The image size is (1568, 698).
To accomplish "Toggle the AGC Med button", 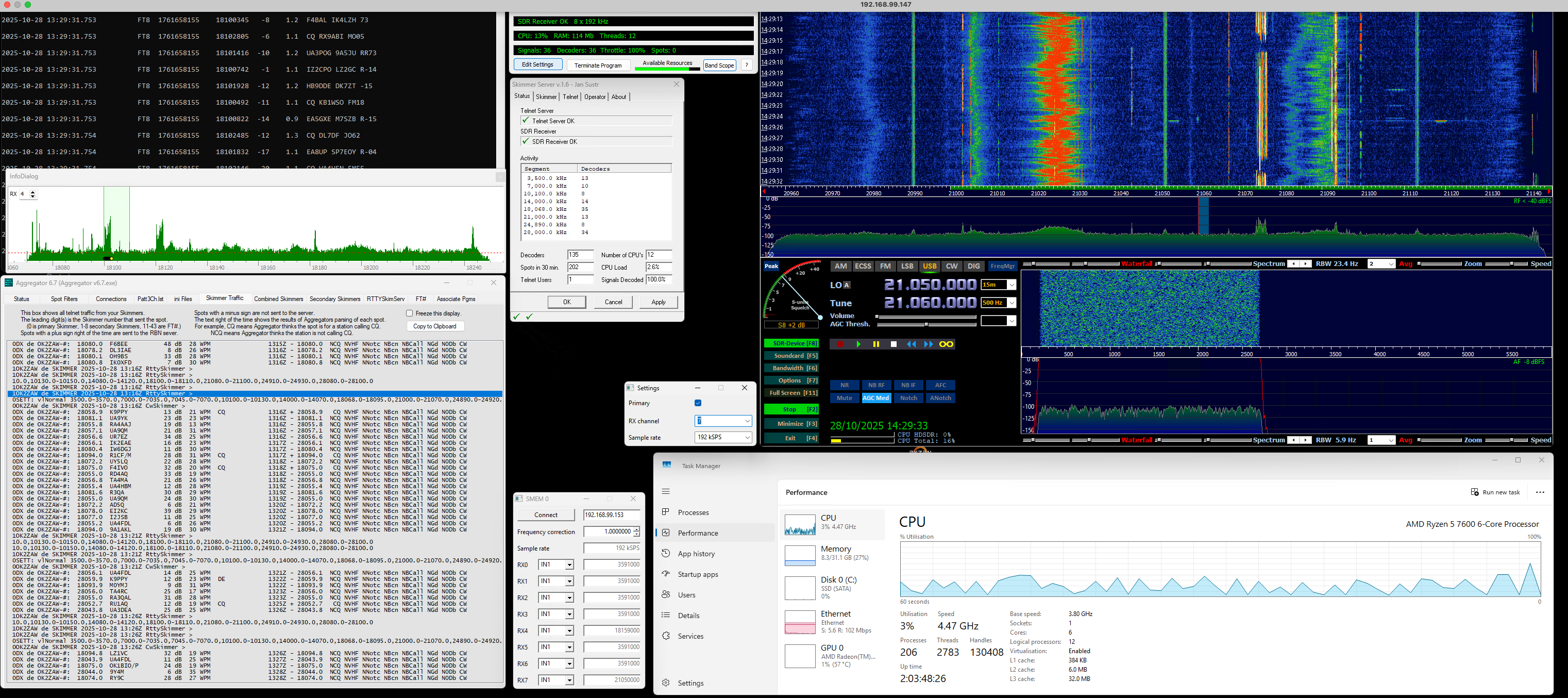I will pyautogui.click(x=876, y=398).
